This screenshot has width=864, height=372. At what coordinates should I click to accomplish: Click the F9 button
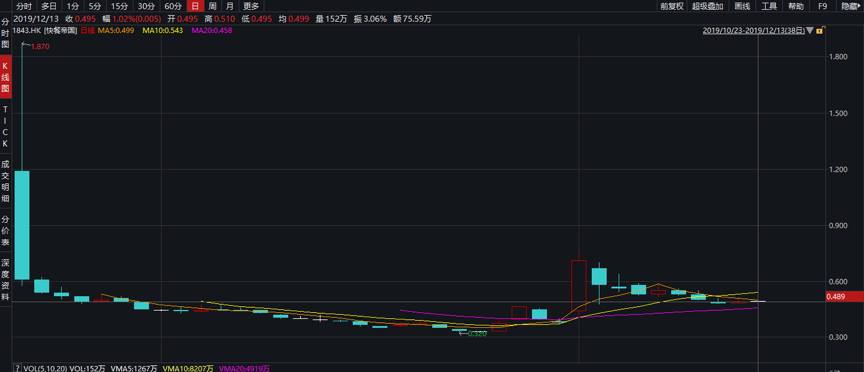823,6
